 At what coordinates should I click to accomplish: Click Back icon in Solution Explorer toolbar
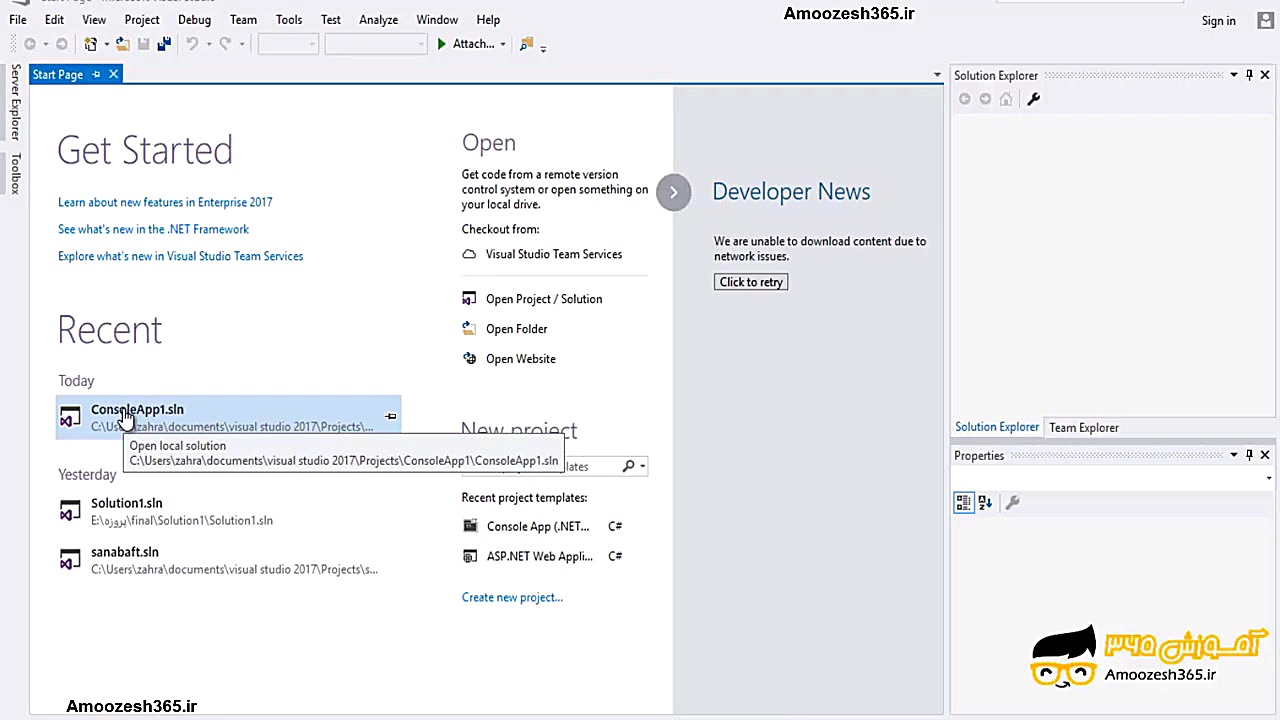[x=965, y=99]
